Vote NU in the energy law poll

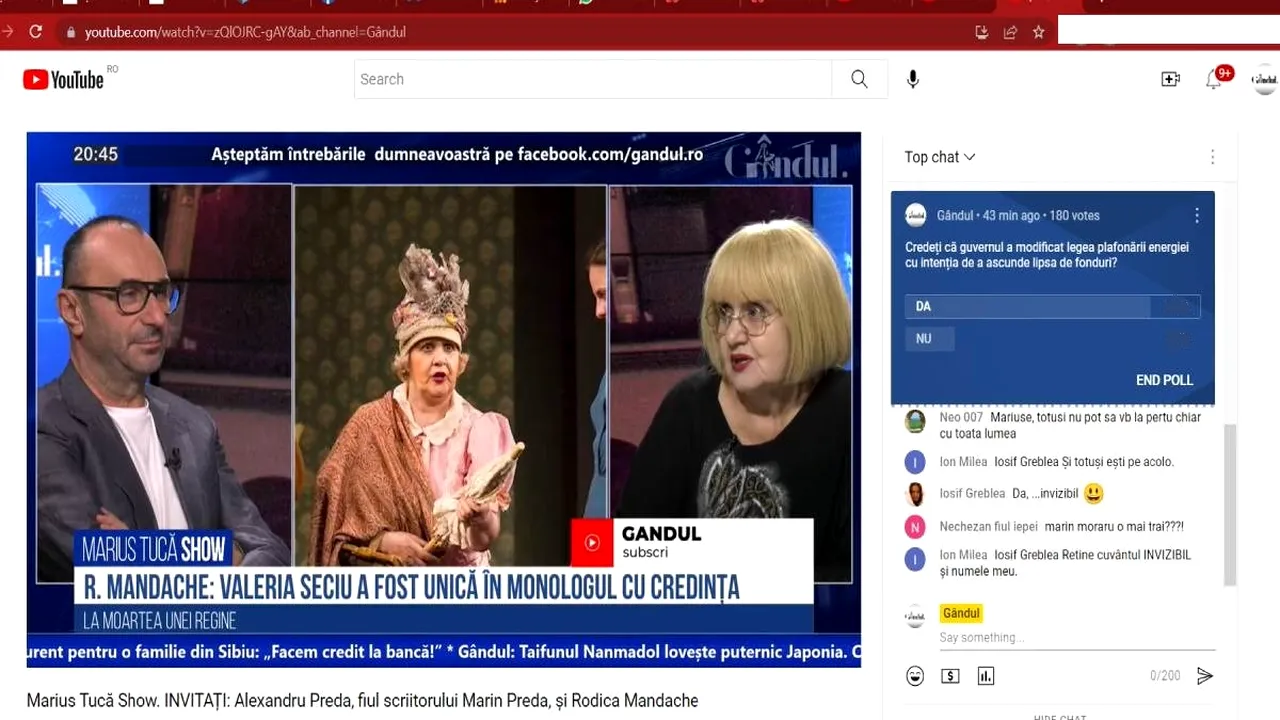tap(929, 338)
